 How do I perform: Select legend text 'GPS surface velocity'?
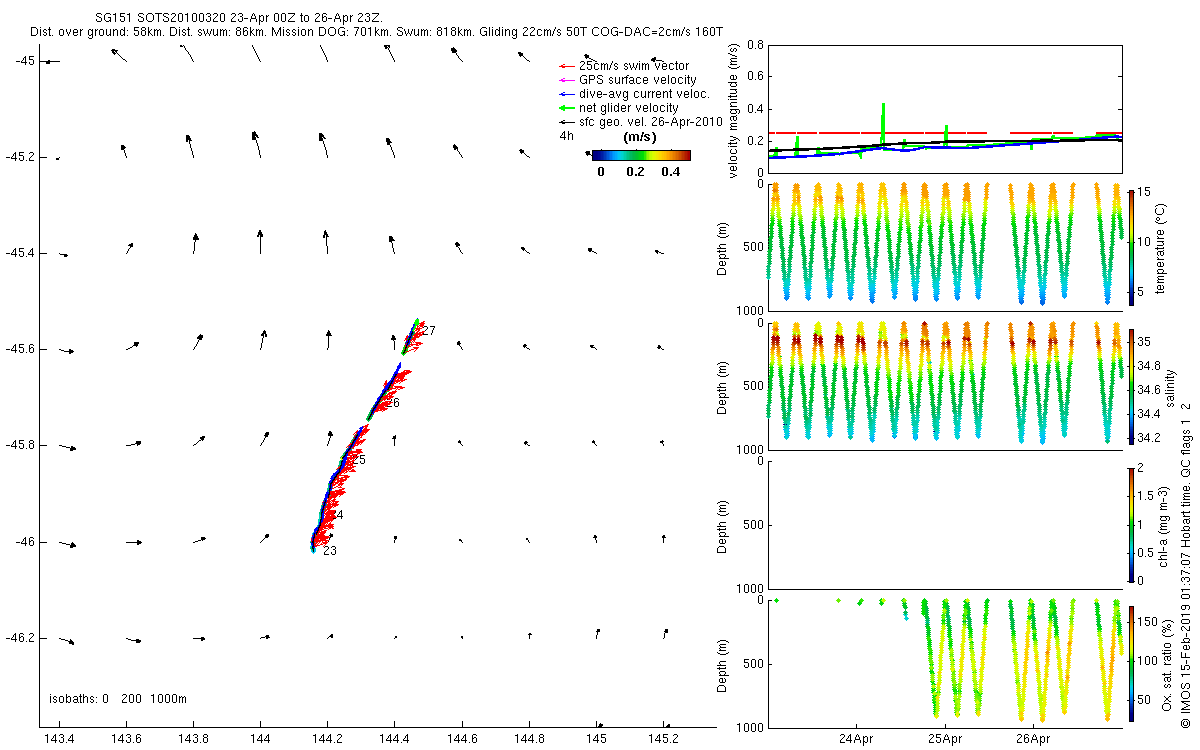[638, 80]
